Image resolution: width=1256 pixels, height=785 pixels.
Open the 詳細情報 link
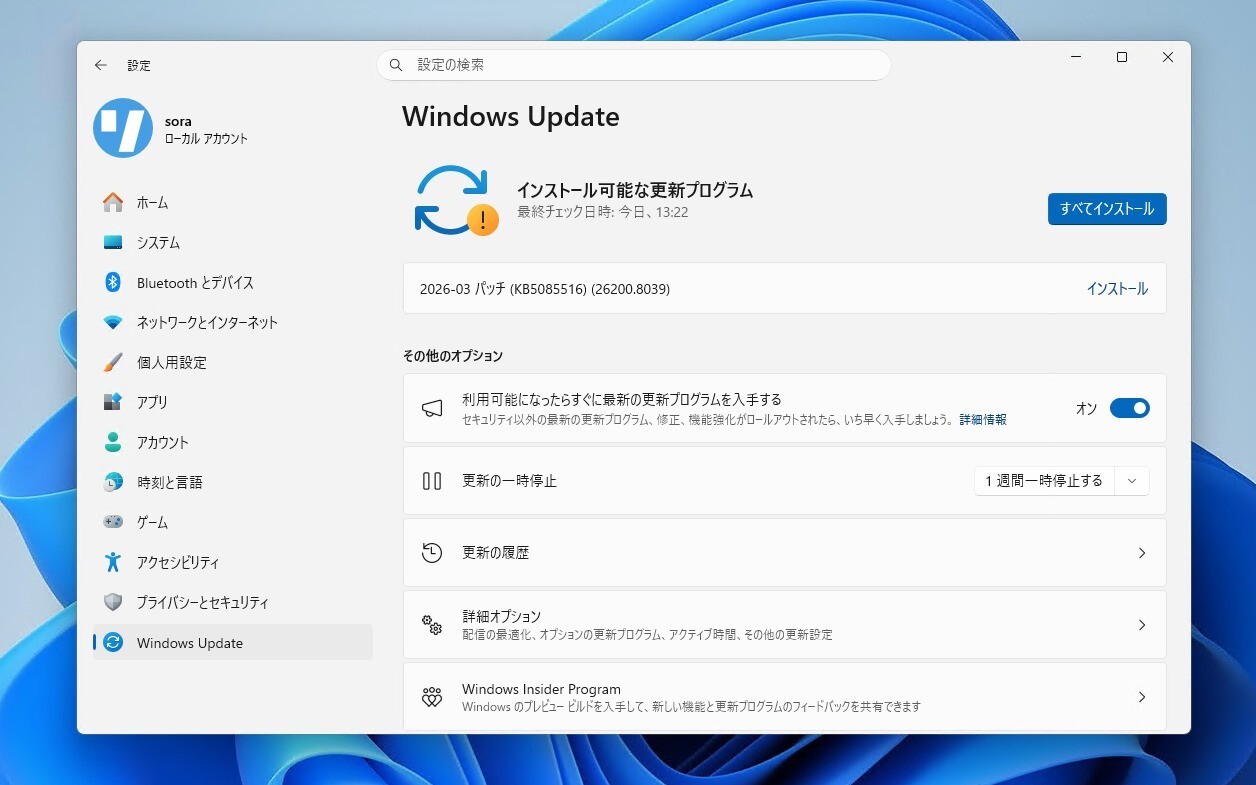coord(982,420)
